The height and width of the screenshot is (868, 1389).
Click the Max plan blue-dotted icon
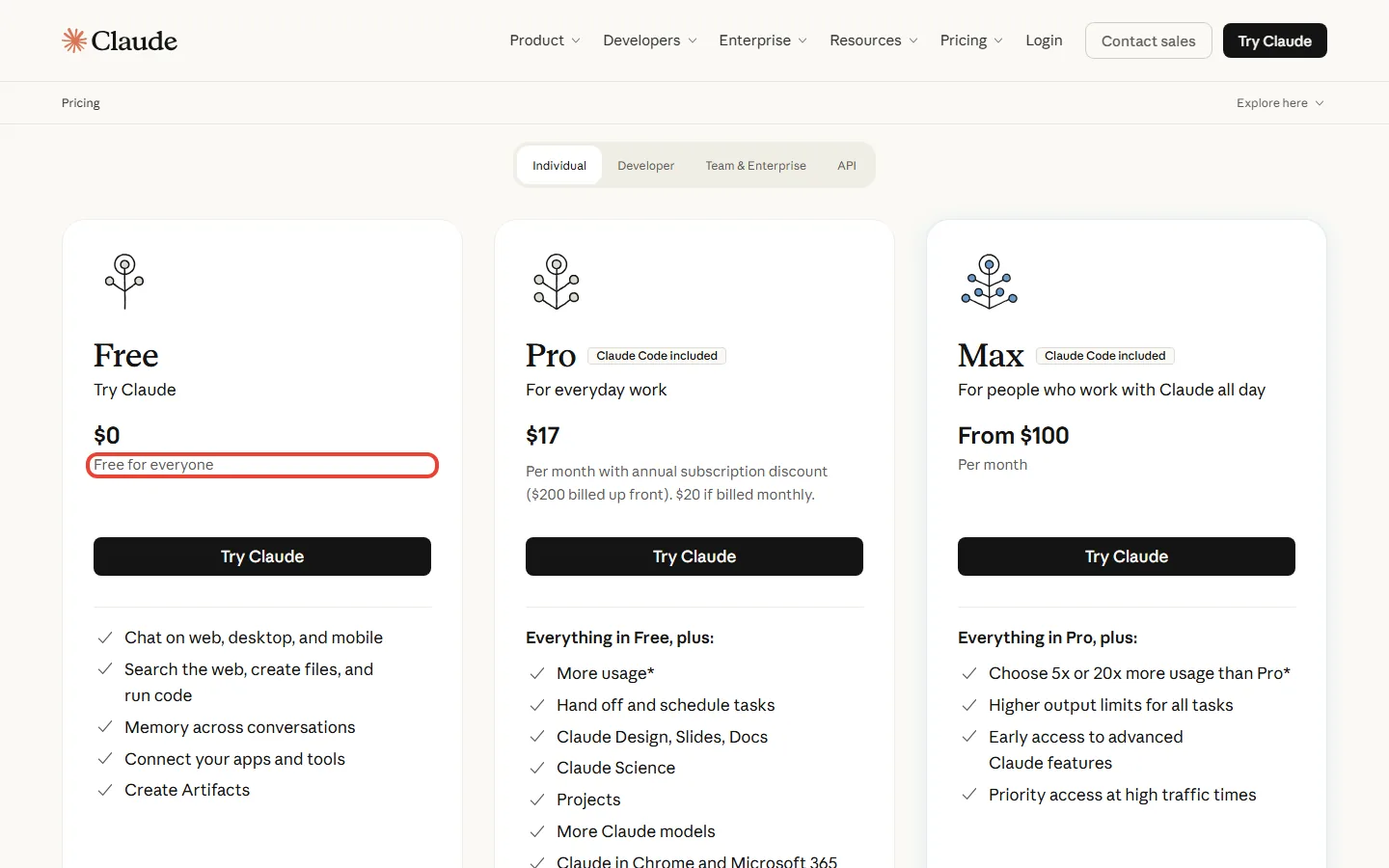[989, 282]
